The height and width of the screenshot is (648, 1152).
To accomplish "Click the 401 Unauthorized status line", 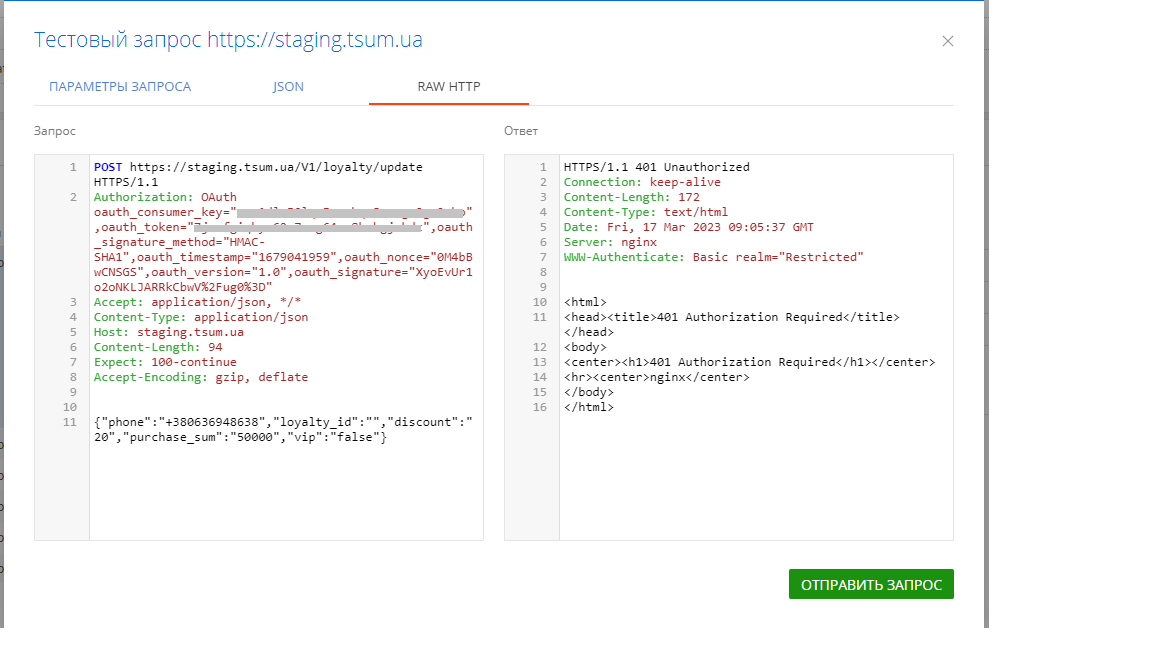I will point(657,168).
